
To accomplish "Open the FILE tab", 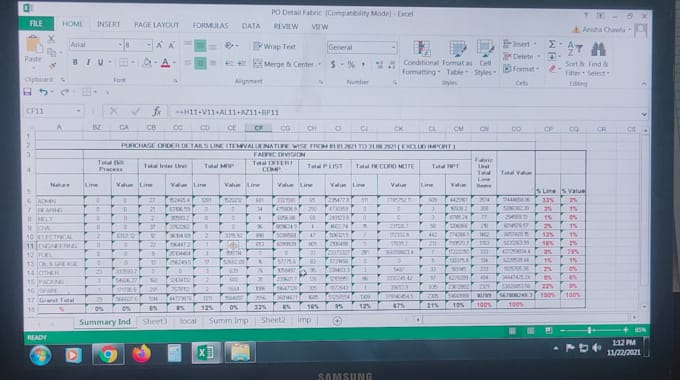I will coord(36,23).
